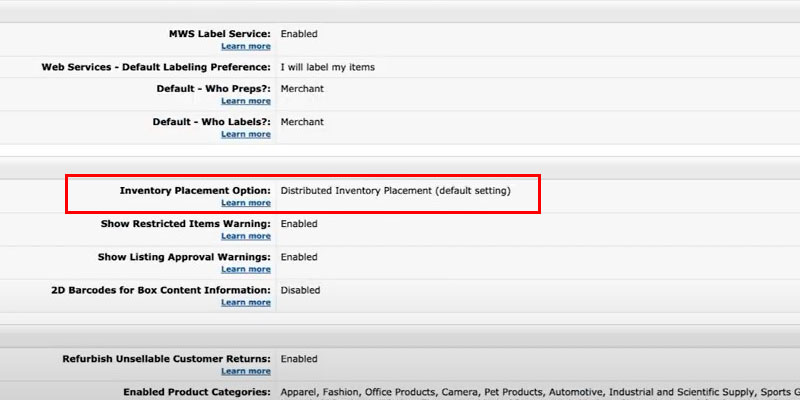Open Learn more under Default - Who Labels
This screenshot has width=800, height=400.
pyautogui.click(x=245, y=134)
